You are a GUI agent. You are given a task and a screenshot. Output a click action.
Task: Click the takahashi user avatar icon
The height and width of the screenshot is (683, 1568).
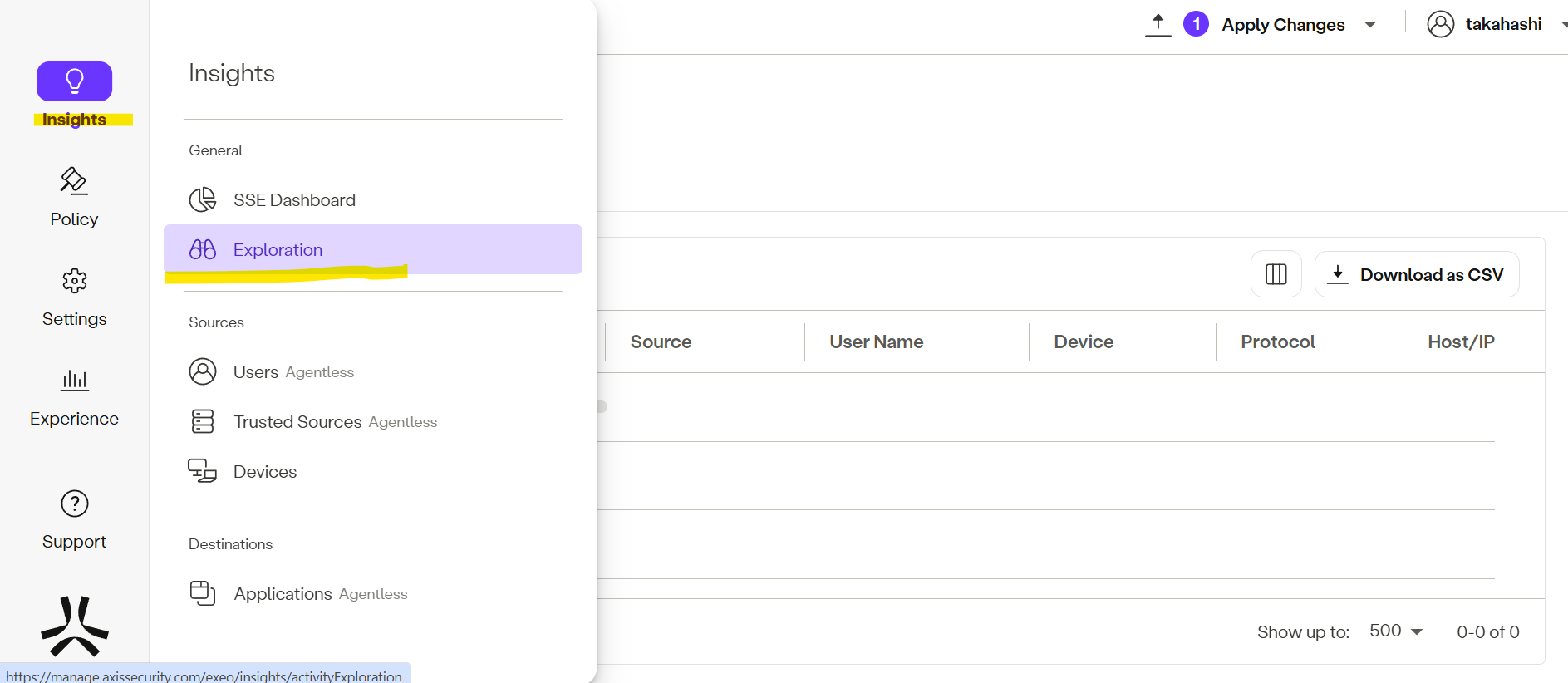tap(1440, 24)
